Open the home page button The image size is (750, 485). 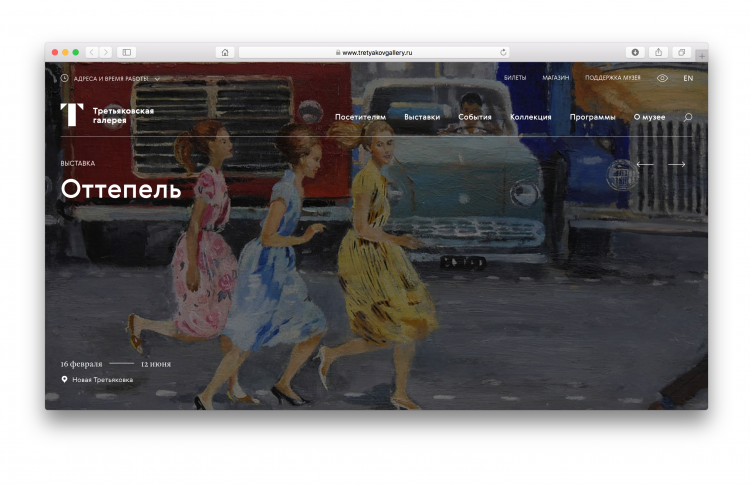point(225,52)
